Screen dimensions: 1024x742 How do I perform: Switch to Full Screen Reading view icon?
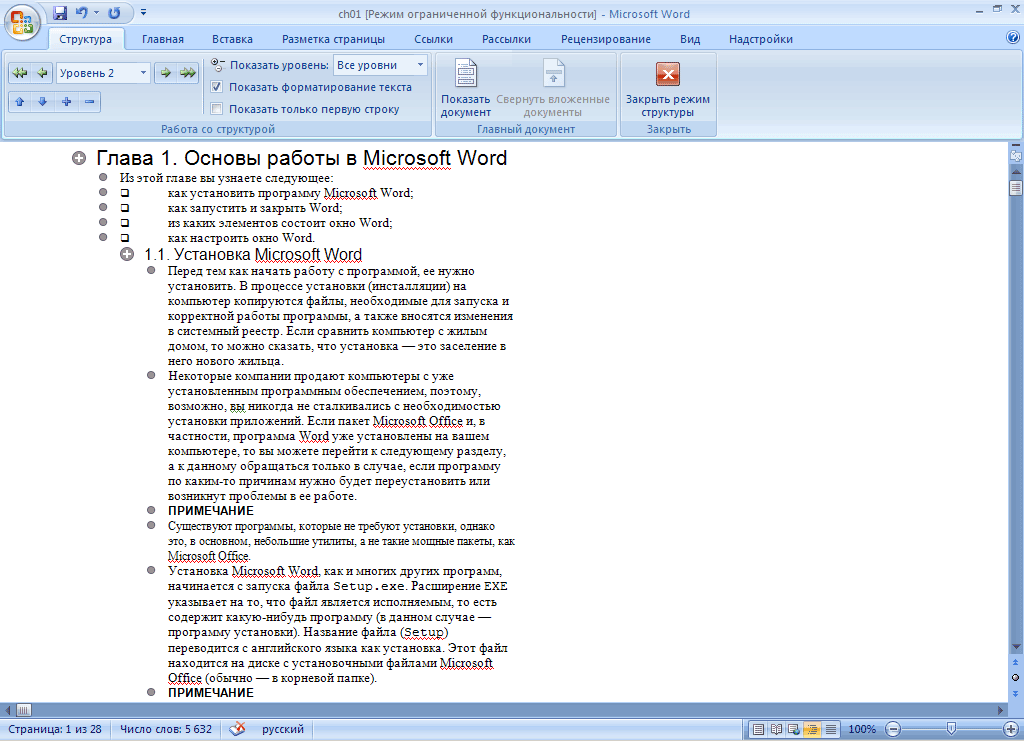(x=776, y=730)
